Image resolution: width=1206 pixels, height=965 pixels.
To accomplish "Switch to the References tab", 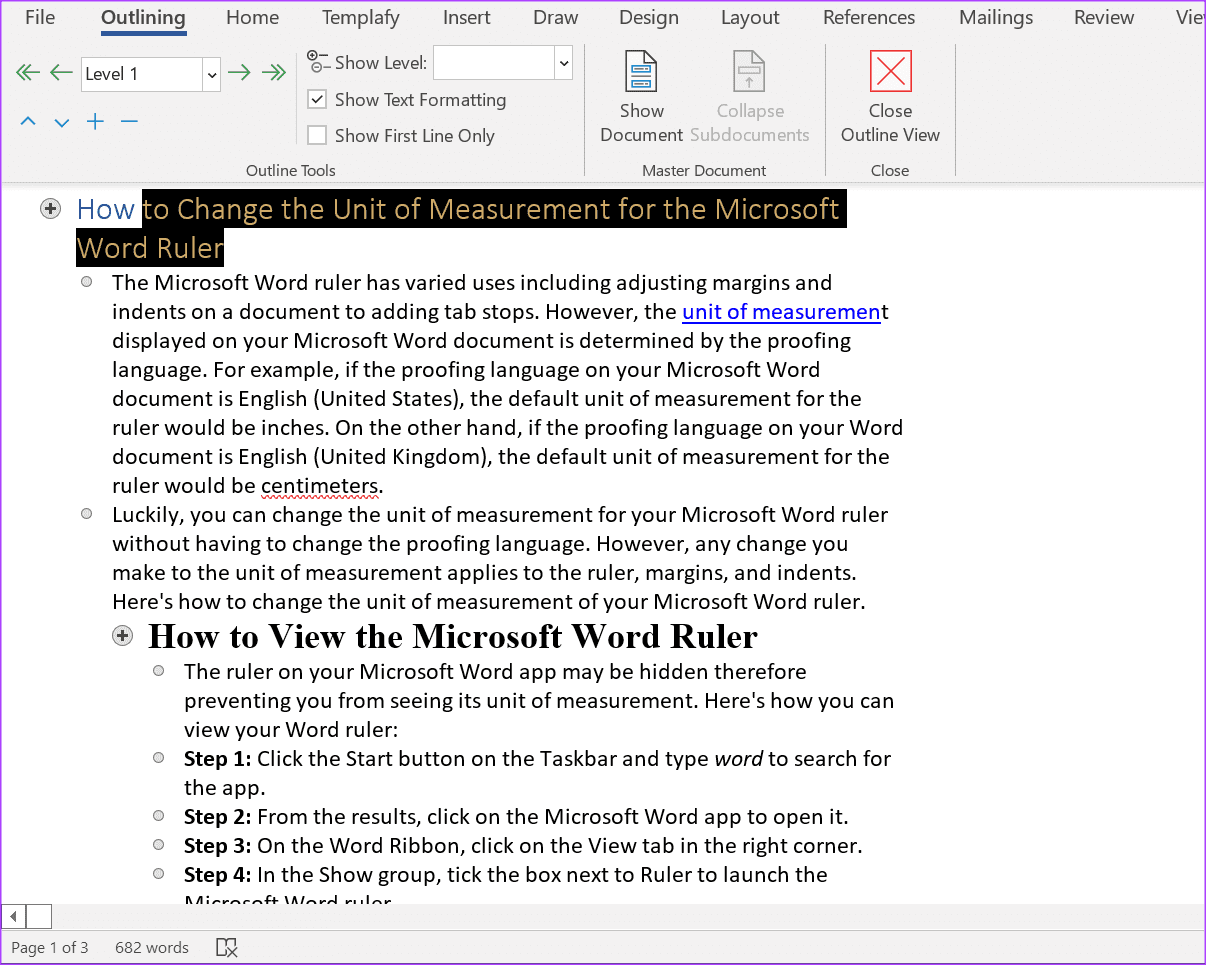I will click(869, 17).
